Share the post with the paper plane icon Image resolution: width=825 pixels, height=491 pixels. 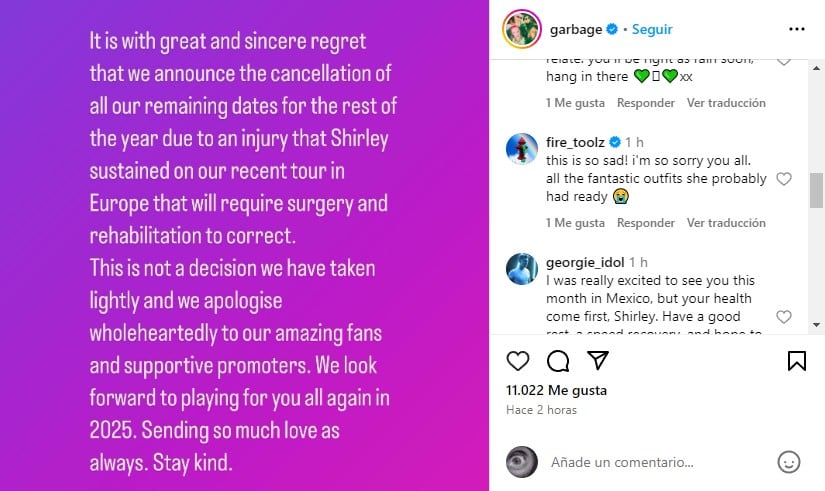coord(598,361)
